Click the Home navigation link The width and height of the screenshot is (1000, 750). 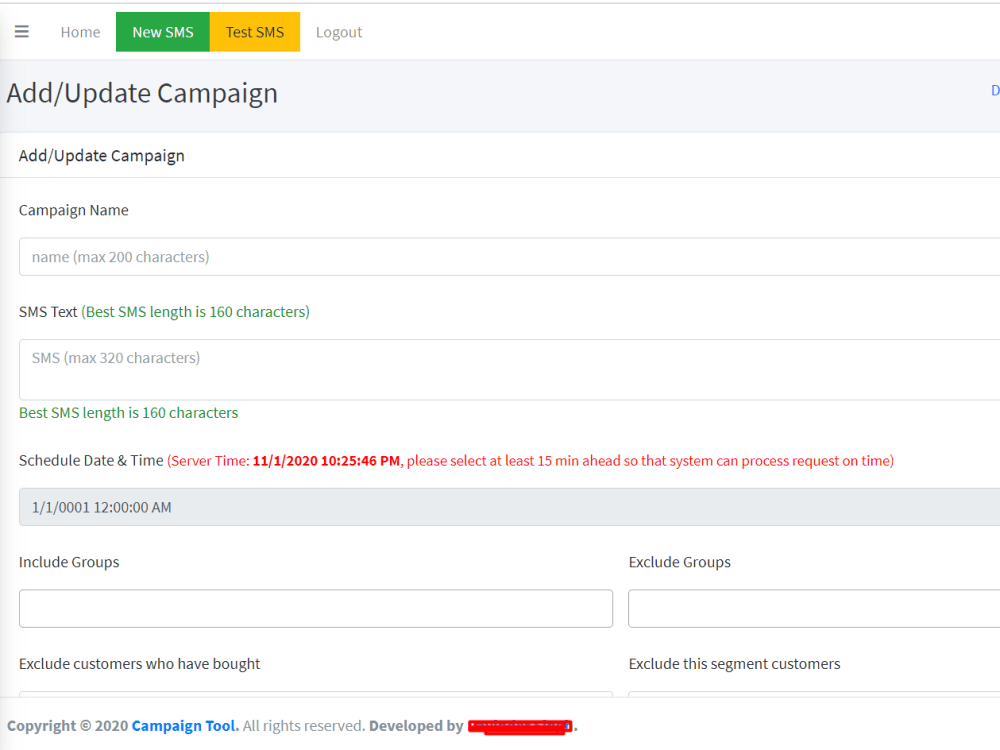tap(80, 31)
